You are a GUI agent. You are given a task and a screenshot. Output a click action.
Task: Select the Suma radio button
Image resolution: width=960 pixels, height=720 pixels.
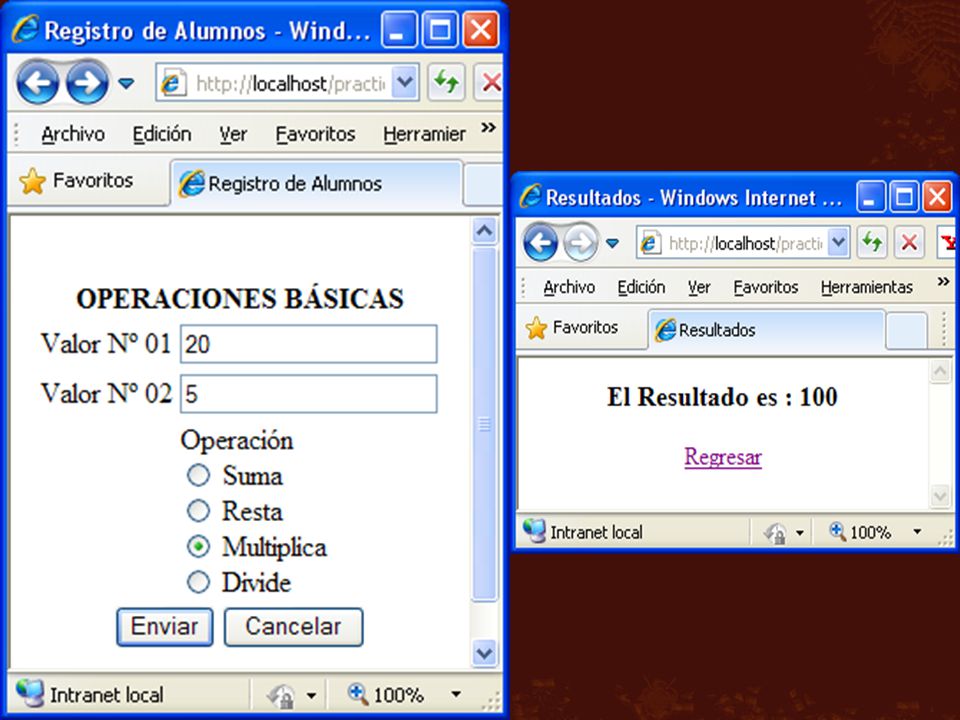(x=198, y=475)
